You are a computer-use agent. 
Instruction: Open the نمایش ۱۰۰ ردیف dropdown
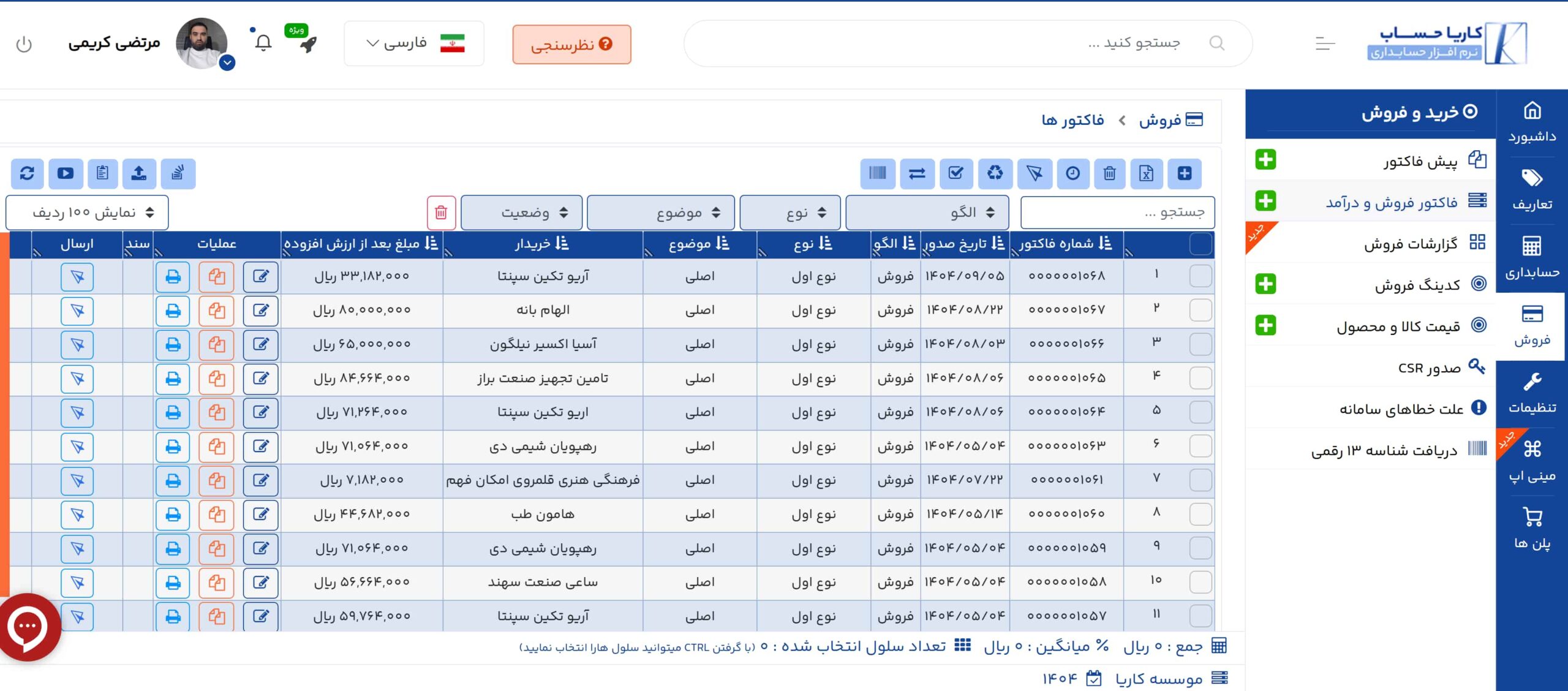point(88,212)
